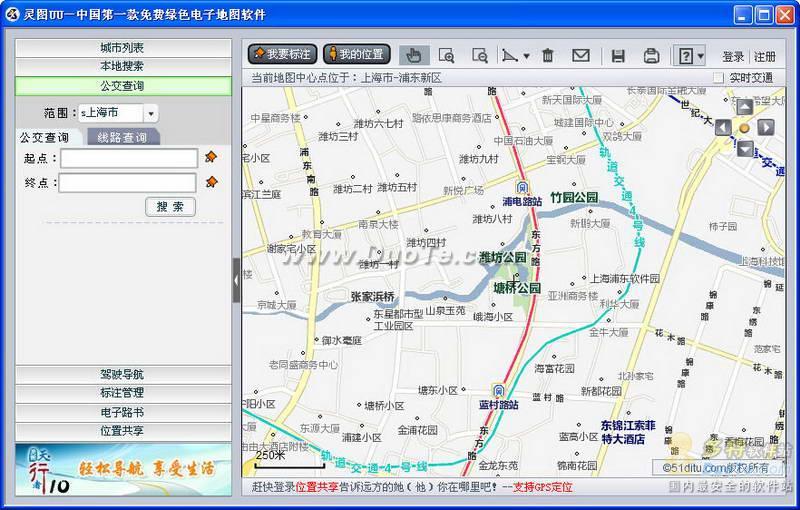Screen dimensions: 800x510
Task: Expand the measure tool dropdown arrow
Action: coord(526,56)
